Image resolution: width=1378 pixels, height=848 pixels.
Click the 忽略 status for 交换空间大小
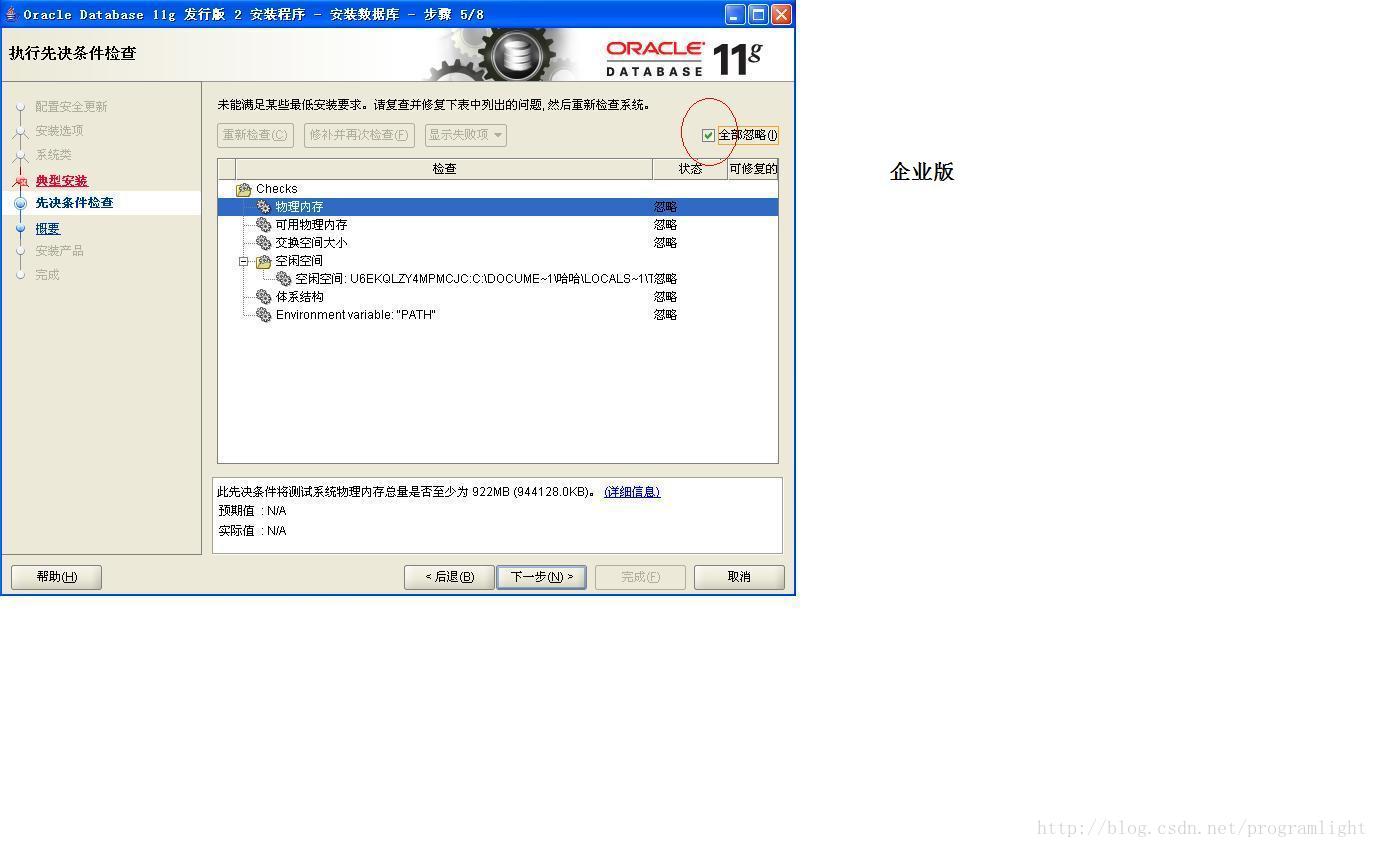pos(665,243)
